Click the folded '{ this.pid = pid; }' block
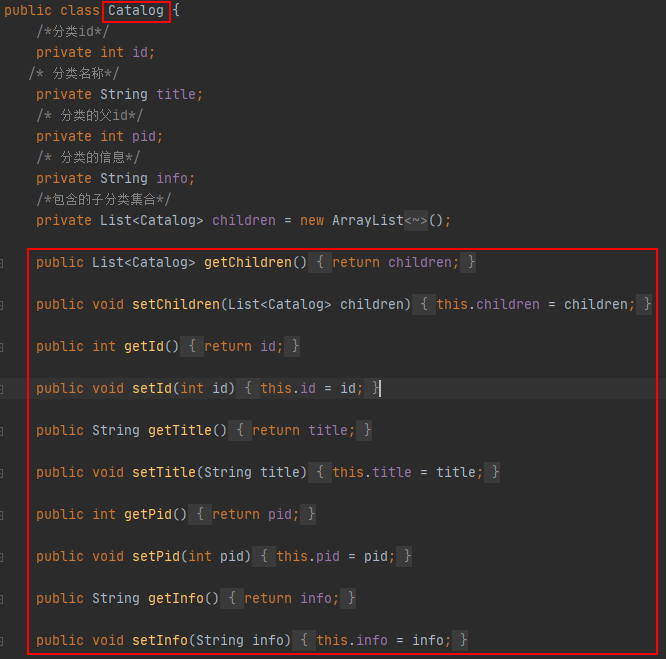Image resolution: width=666 pixels, height=659 pixels. 335,557
